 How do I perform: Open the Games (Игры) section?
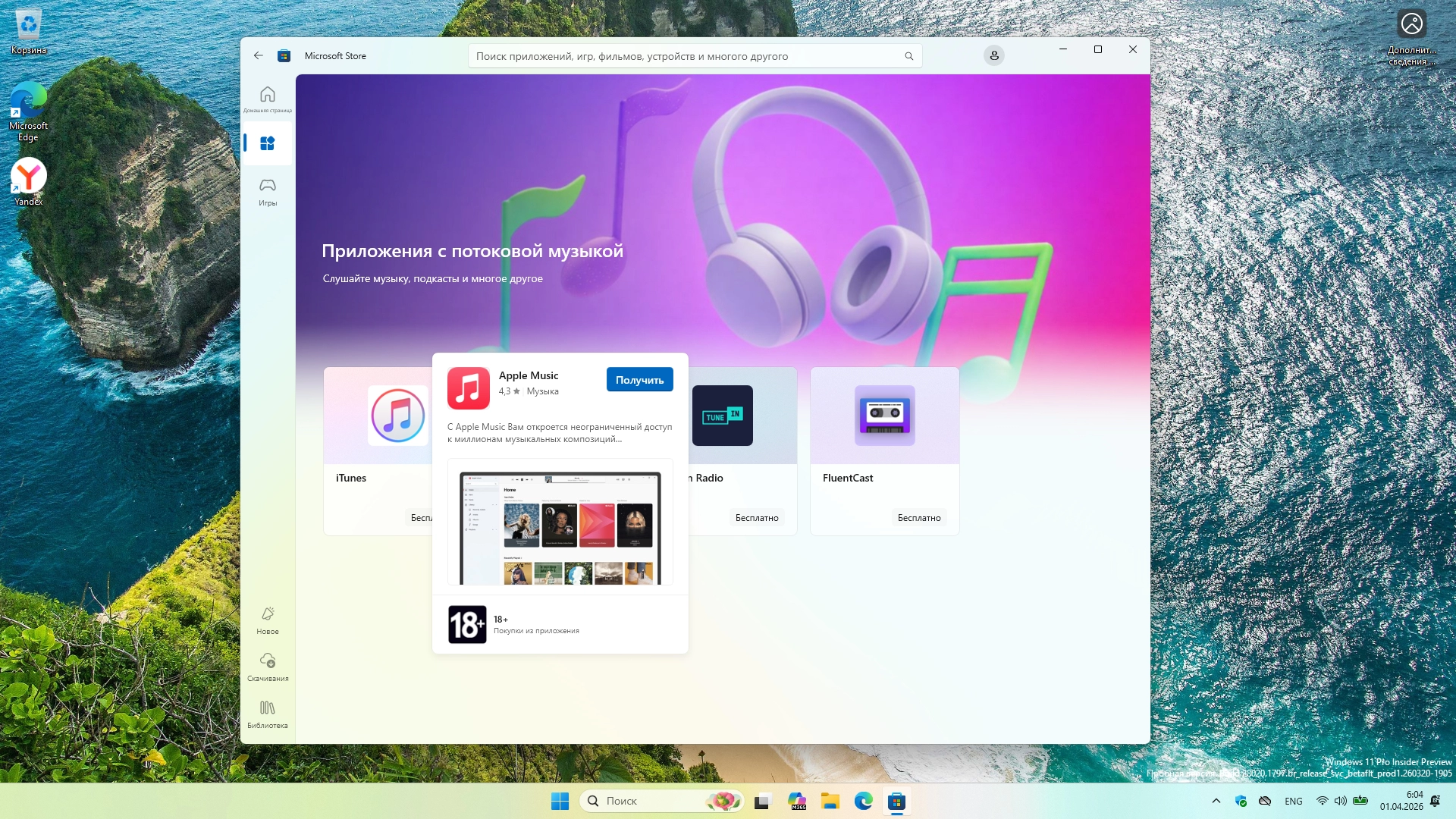click(267, 191)
